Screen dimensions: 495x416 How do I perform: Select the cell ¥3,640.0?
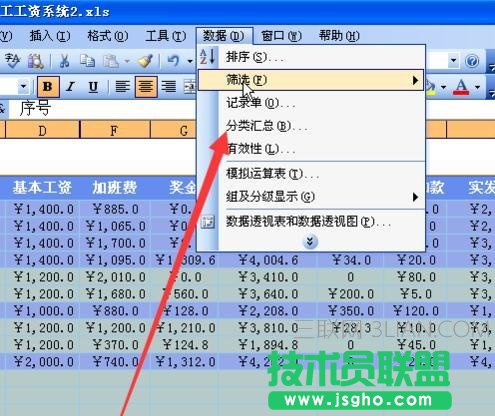tap(268, 294)
